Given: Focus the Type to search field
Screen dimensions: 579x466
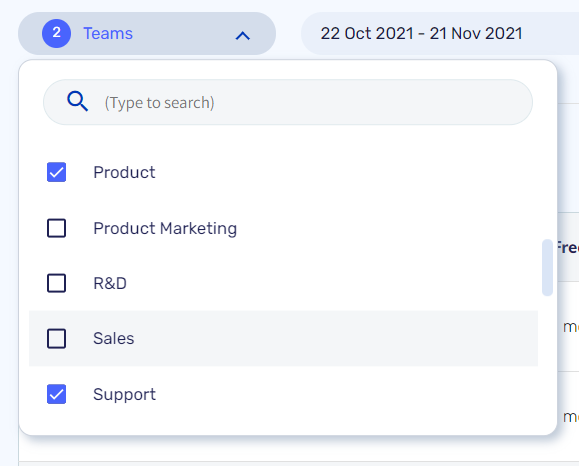Looking at the screenshot, I should click(288, 102).
